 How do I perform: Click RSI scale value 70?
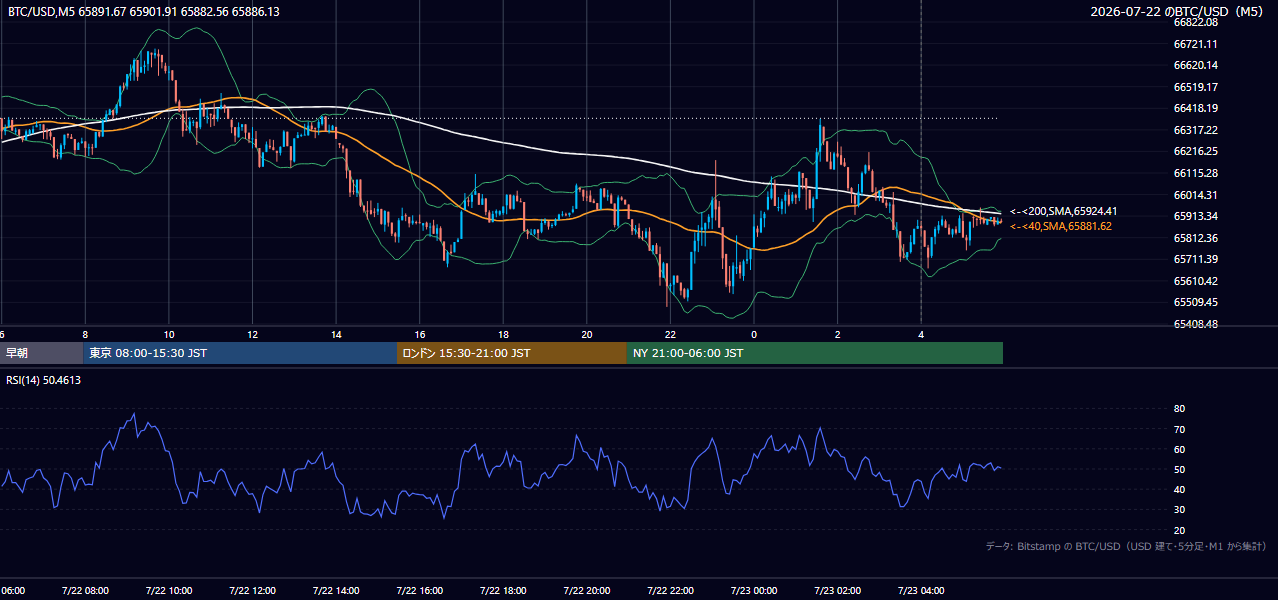click(1179, 429)
